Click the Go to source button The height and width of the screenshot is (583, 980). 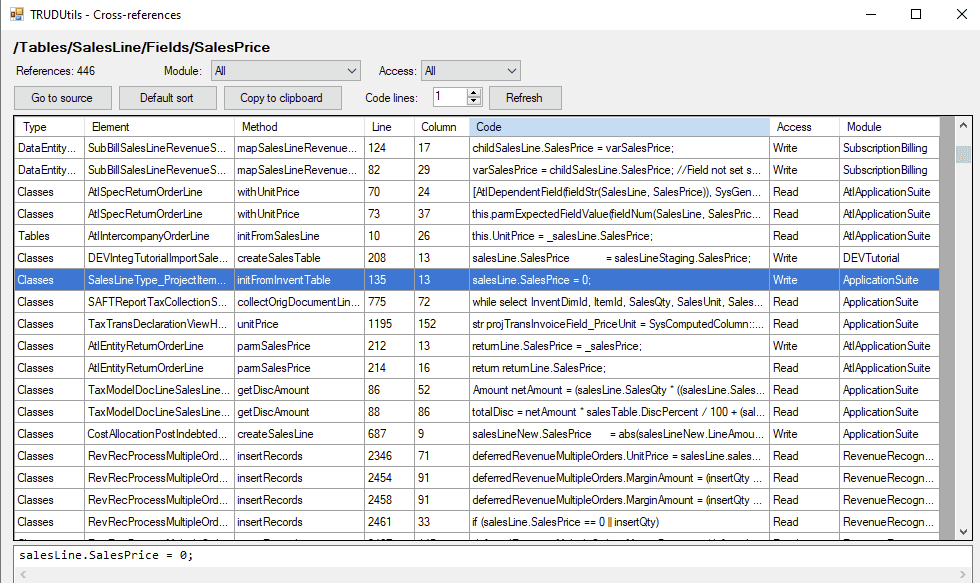[62, 98]
